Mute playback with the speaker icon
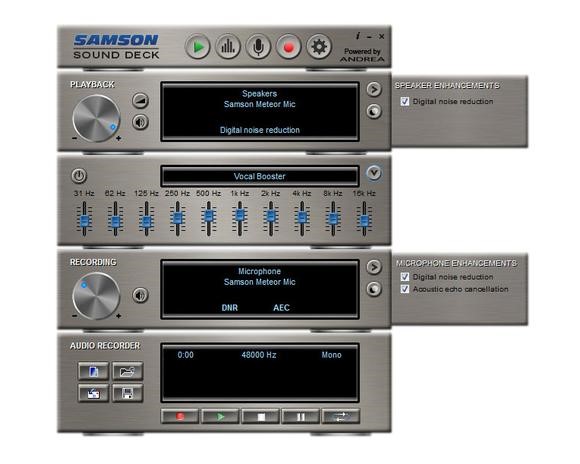The height and width of the screenshot is (464, 580). (x=141, y=122)
